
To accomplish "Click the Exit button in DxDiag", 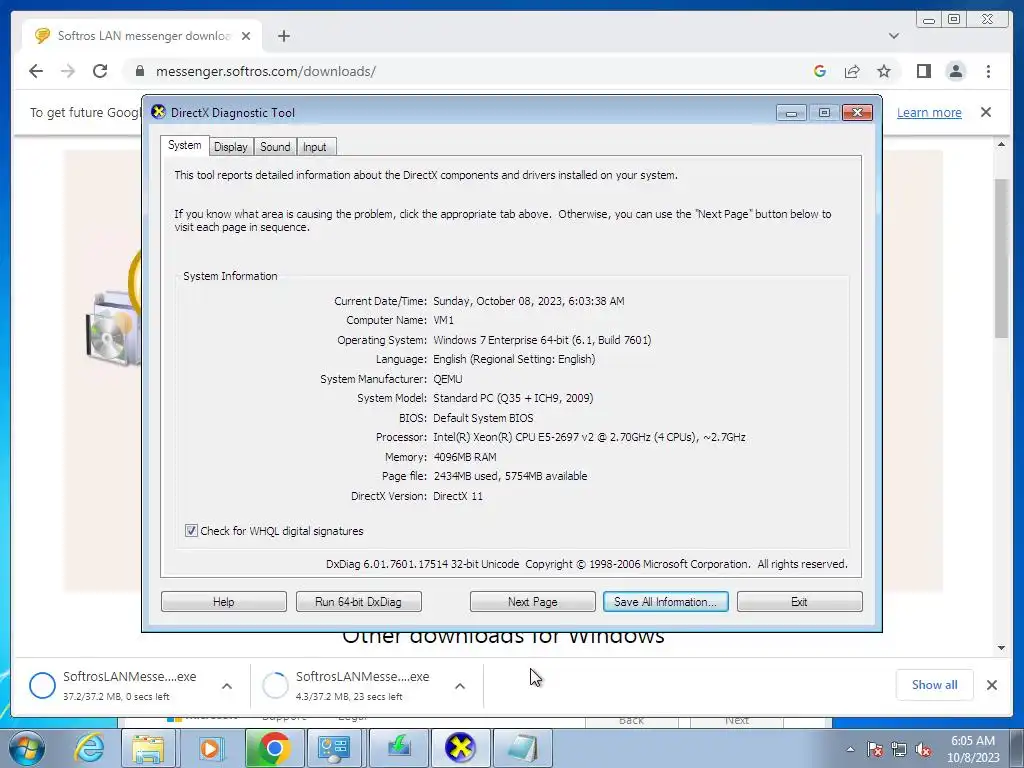I will click(x=799, y=601).
